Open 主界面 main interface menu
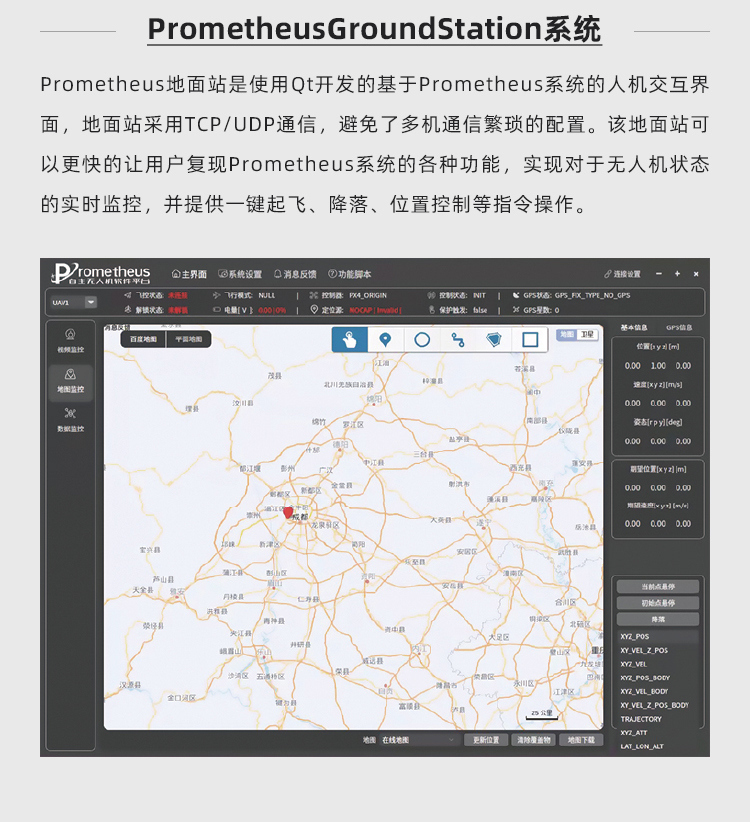750x822 pixels. click(189, 274)
